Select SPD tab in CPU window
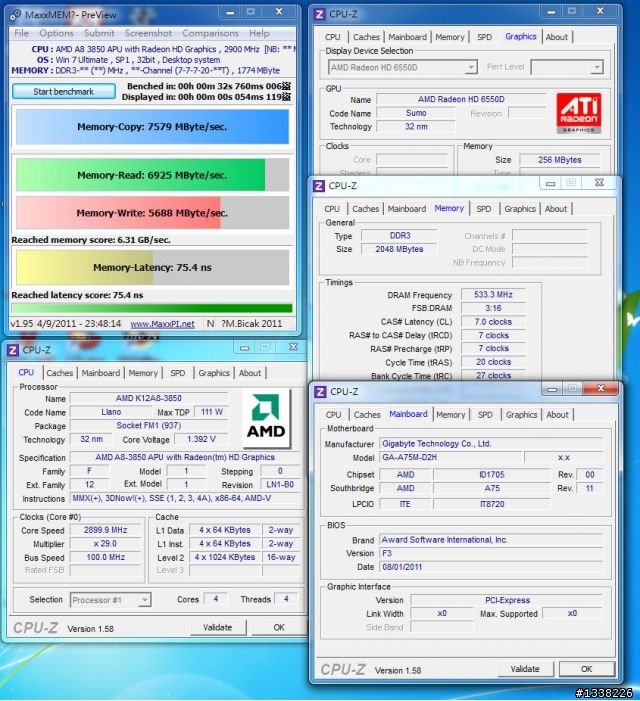 point(177,373)
